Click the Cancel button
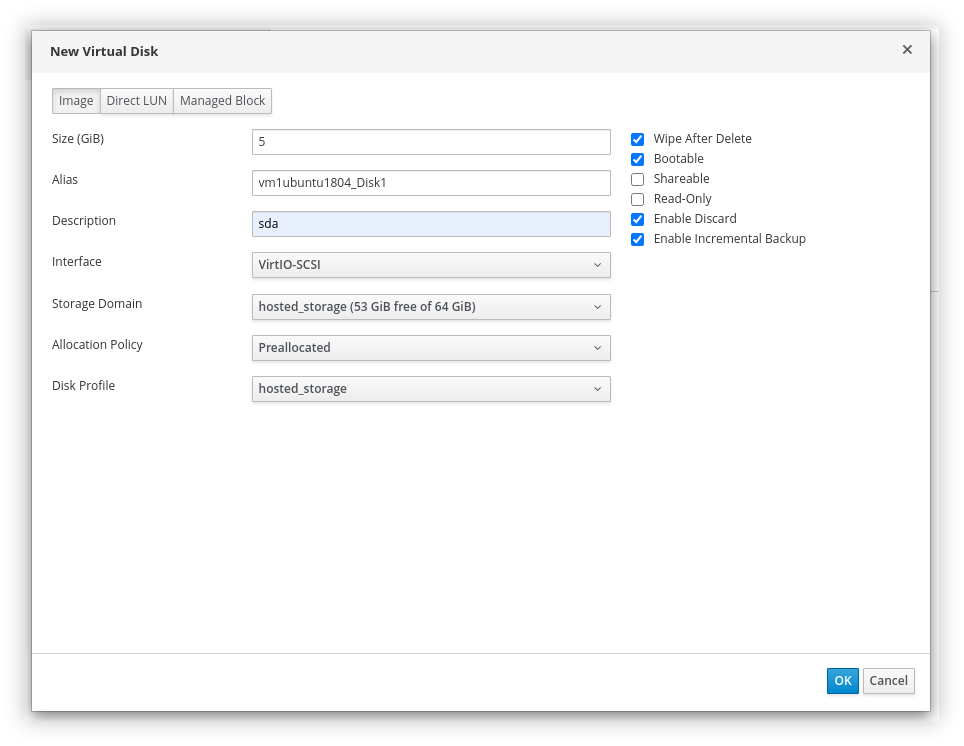The height and width of the screenshot is (746, 964). [x=888, y=681]
